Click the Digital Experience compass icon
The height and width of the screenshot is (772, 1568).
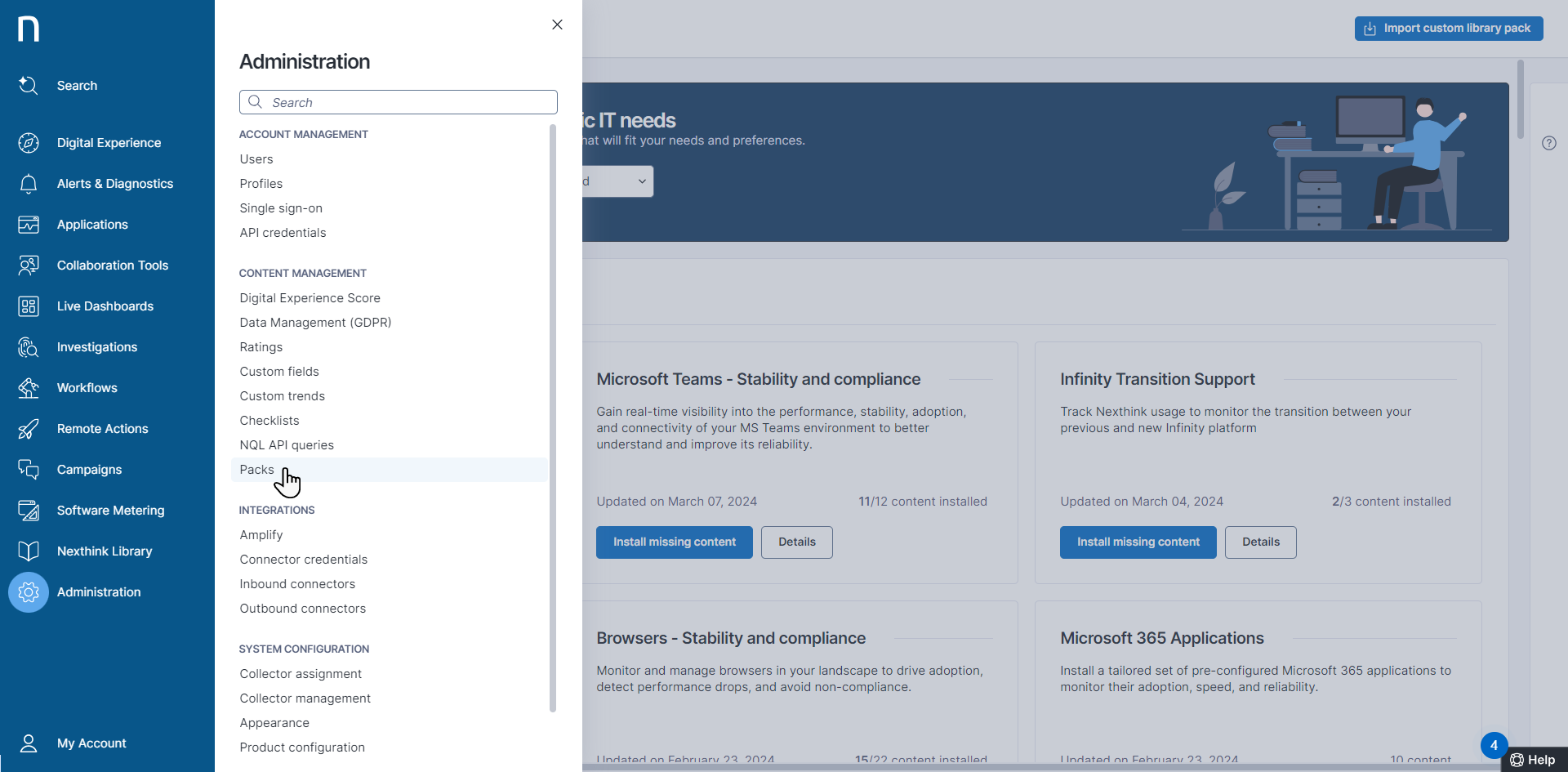click(29, 143)
